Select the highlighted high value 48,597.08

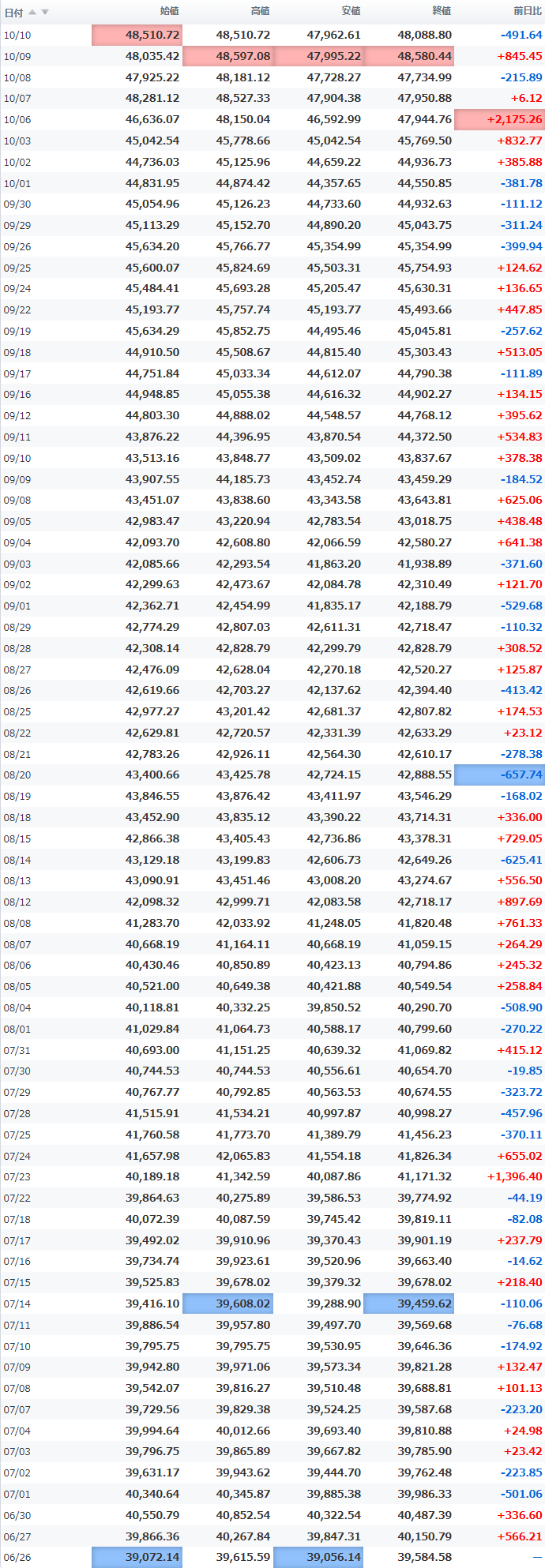pos(227,56)
